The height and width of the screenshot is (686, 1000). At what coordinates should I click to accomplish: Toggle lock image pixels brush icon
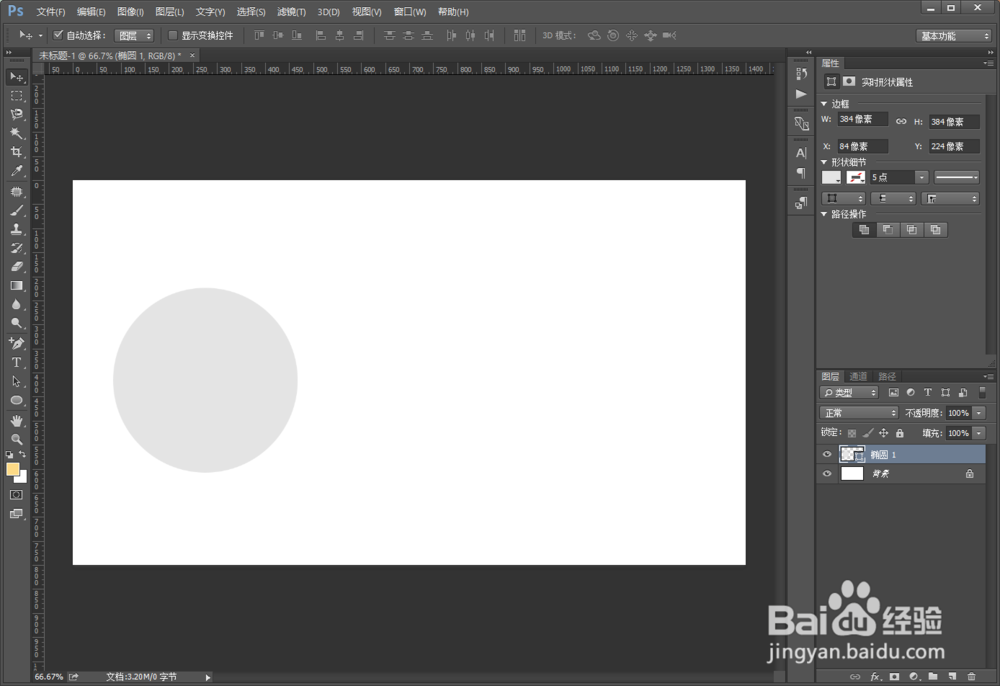pyautogui.click(x=868, y=433)
